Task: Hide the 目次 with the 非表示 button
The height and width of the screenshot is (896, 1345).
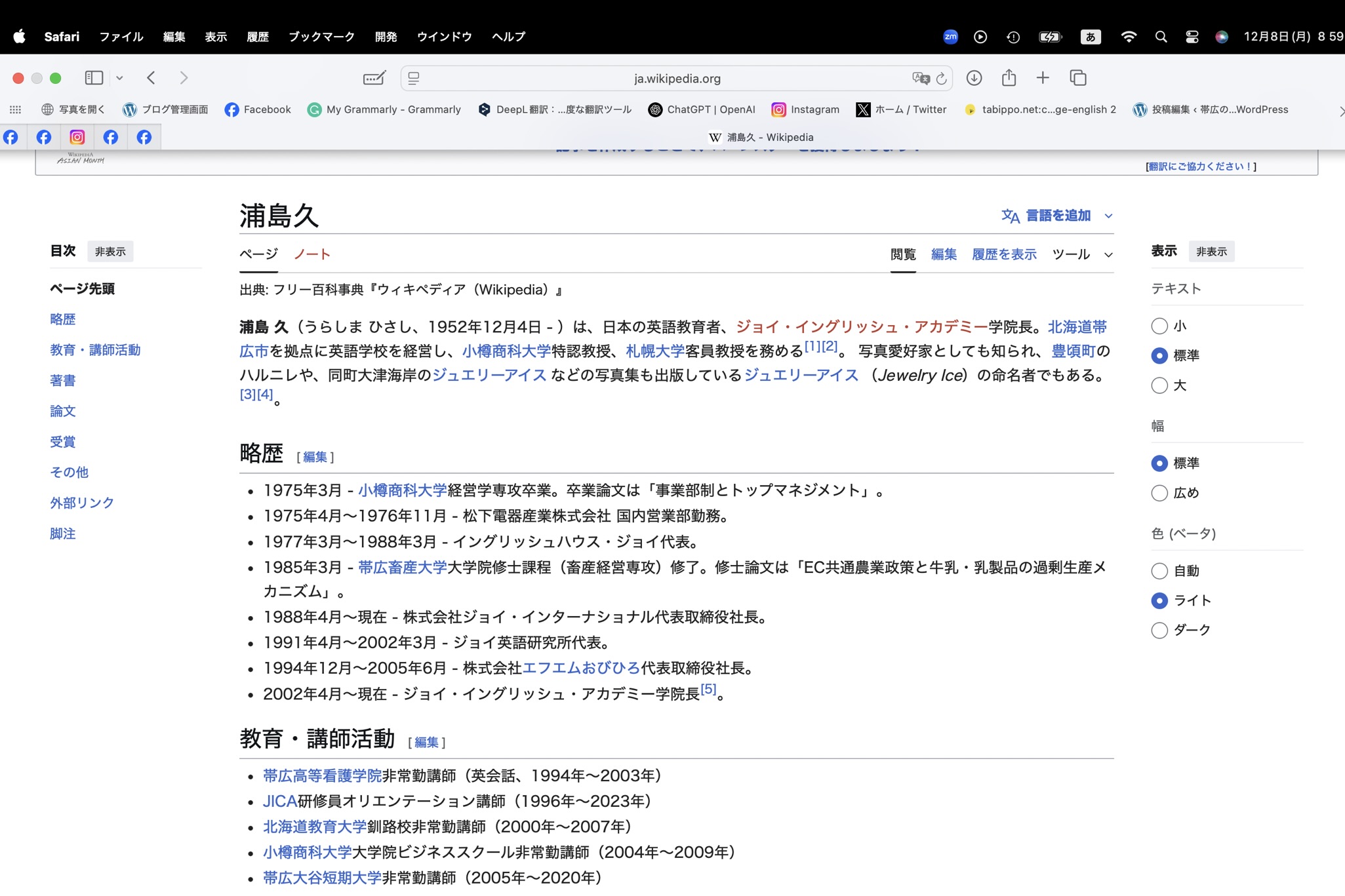Action: tap(110, 252)
